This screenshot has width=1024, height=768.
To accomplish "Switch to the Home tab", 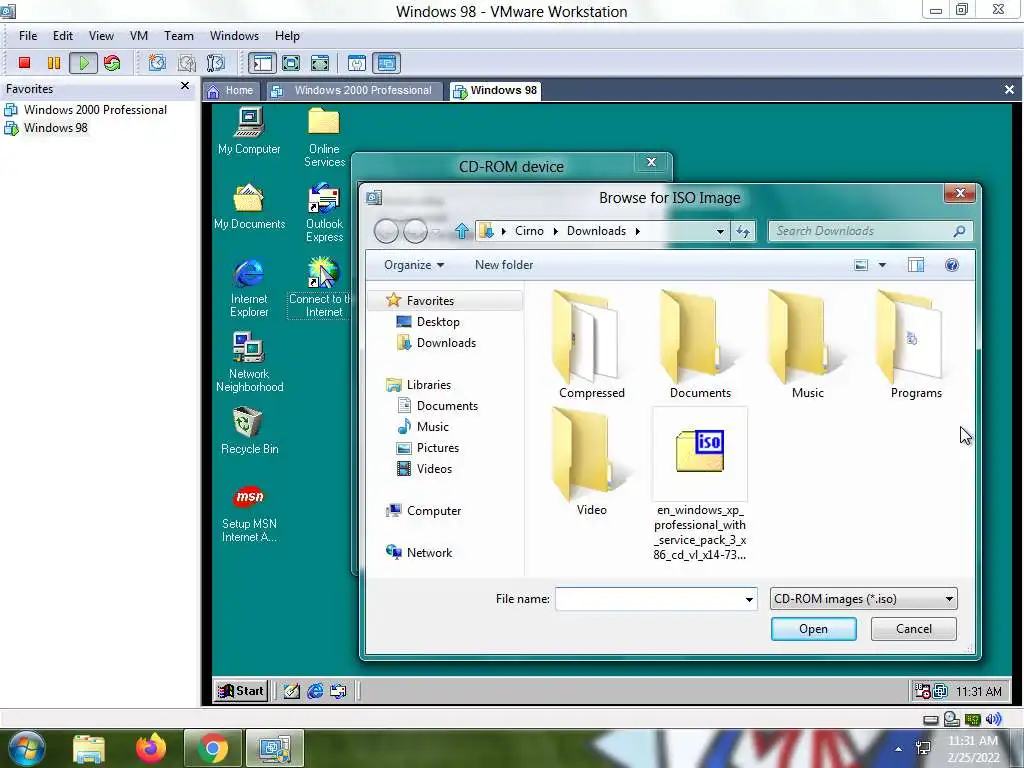I will pyautogui.click(x=231, y=91).
